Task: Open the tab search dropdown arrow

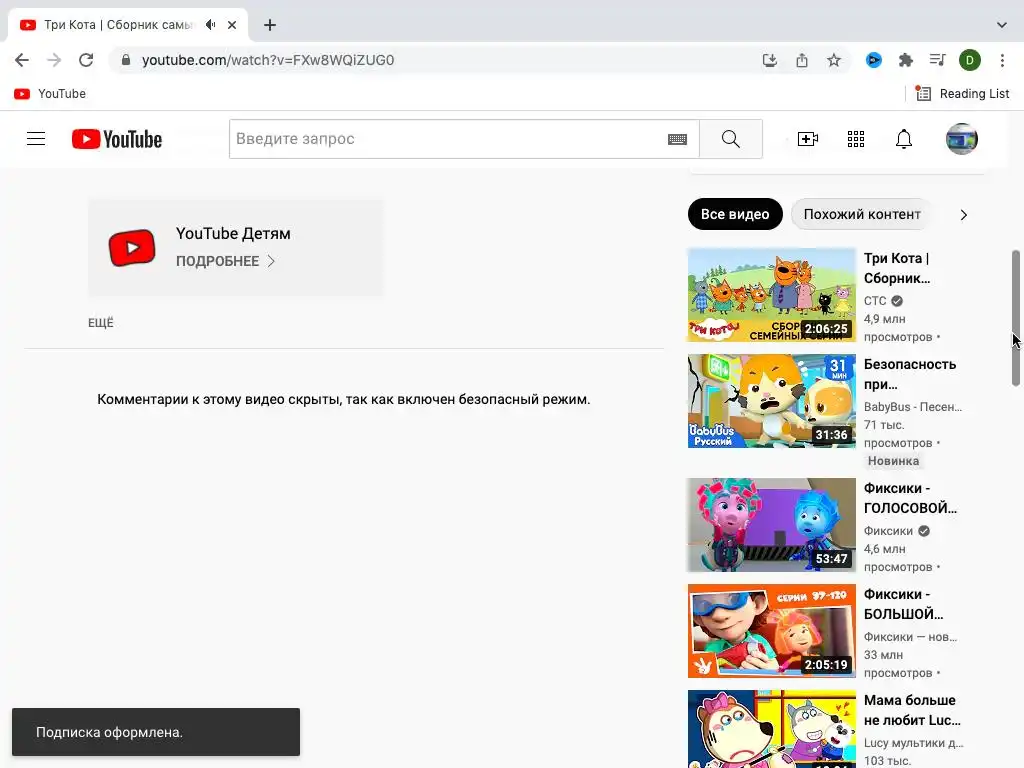Action: [x=1002, y=25]
